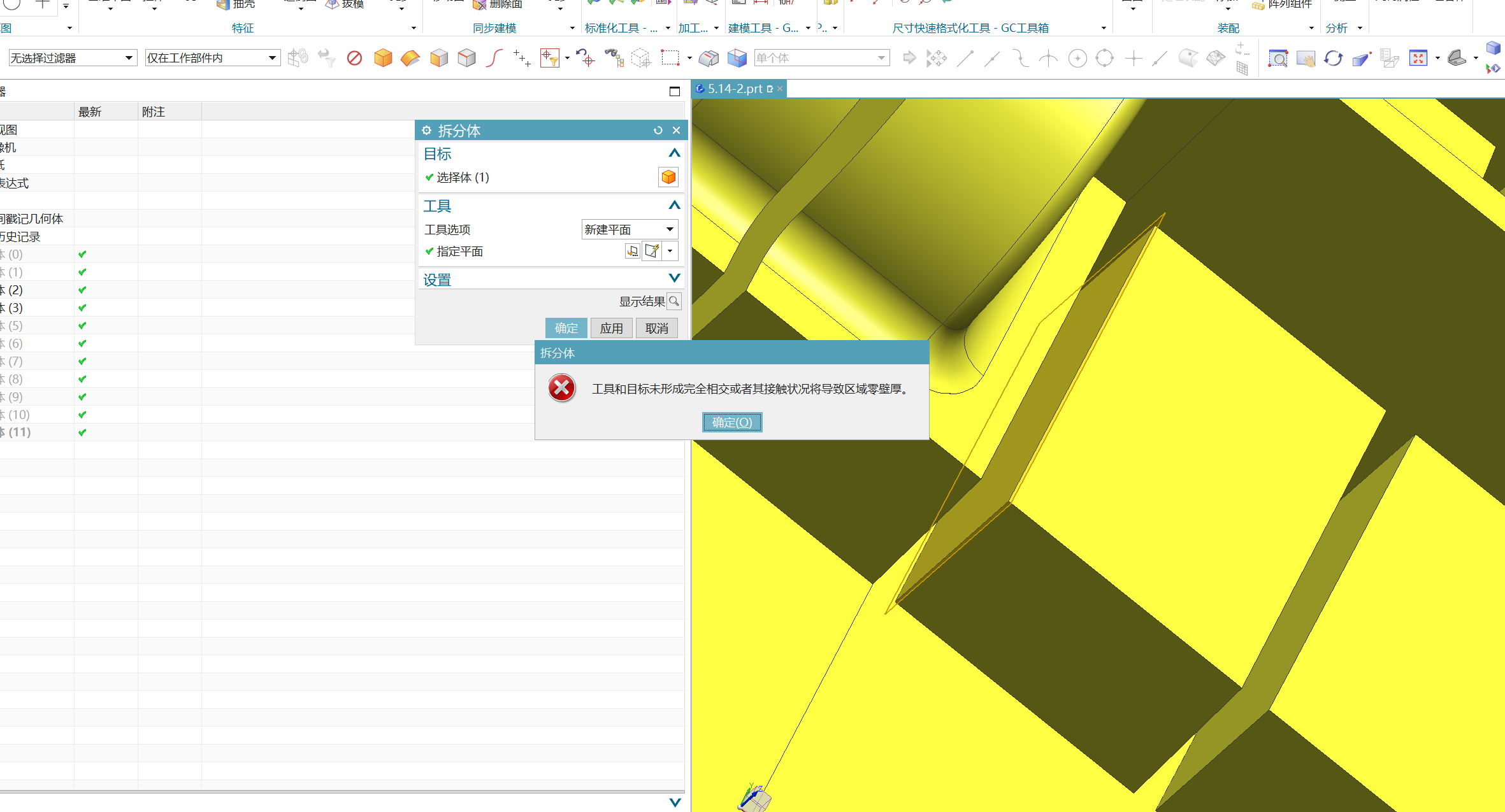
Task: Open the 仅在工作部件内 scope dropdown
Action: [x=213, y=58]
